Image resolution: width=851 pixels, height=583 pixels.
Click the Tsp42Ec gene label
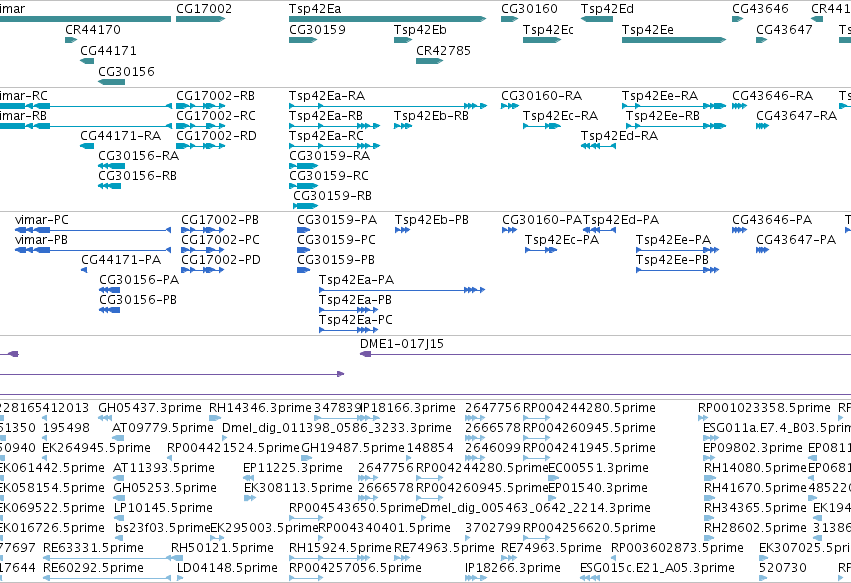click(x=548, y=29)
